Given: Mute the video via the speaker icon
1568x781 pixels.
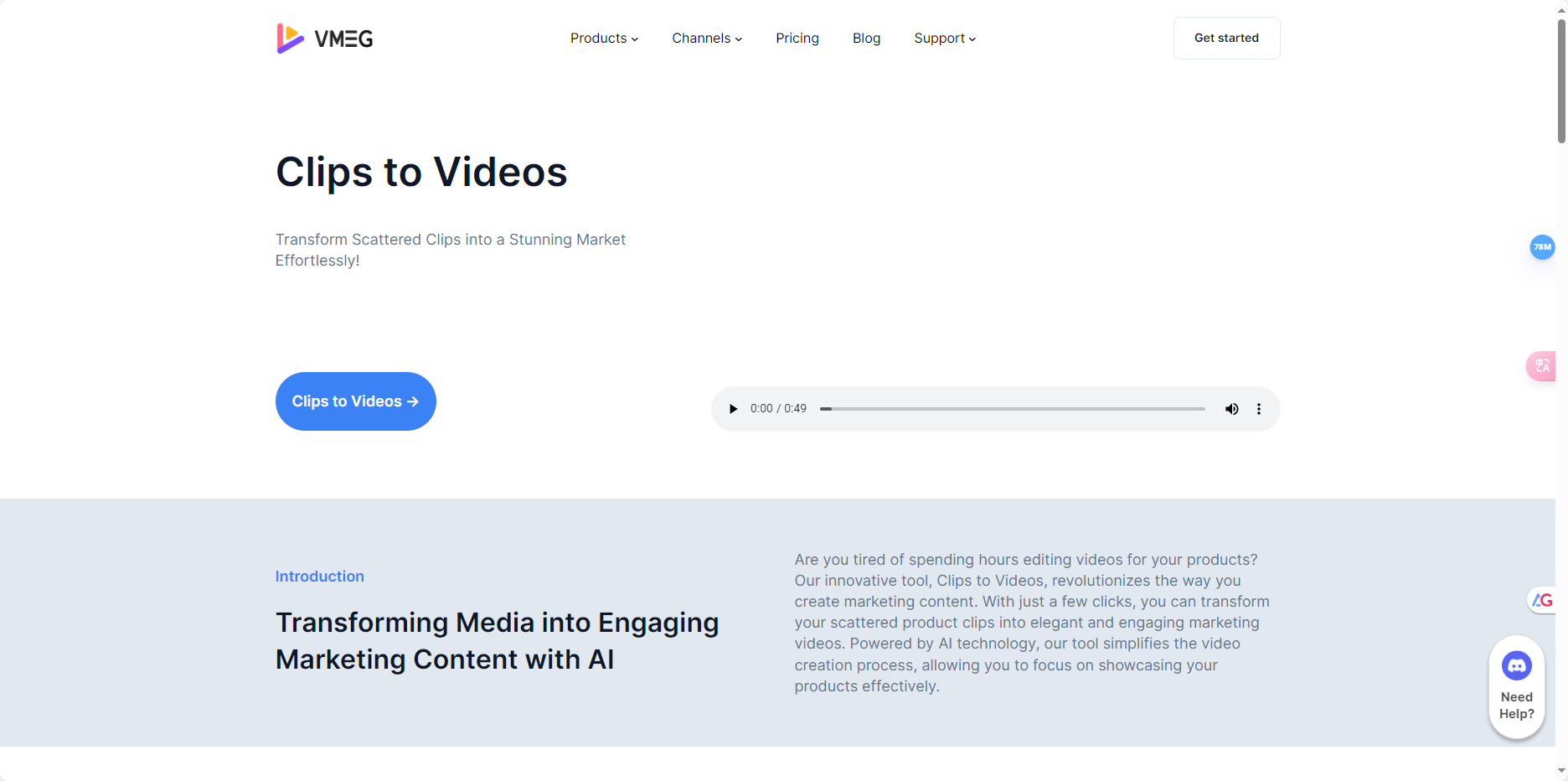Looking at the screenshot, I should (1231, 409).
